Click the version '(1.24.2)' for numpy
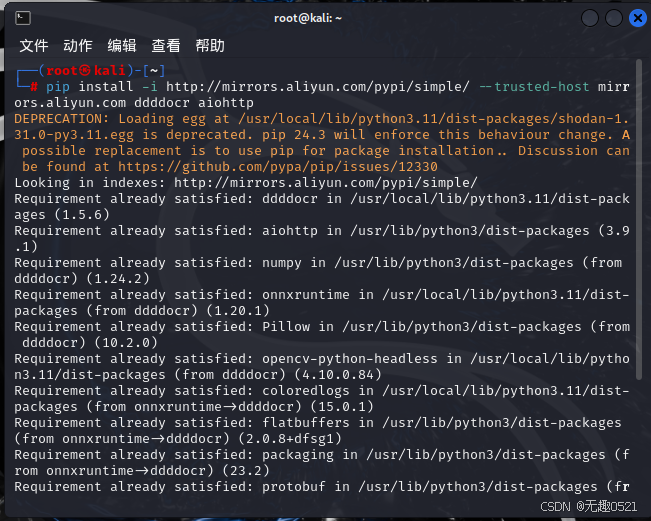Viewport: 651px width, 521px height. click(118, 279)
